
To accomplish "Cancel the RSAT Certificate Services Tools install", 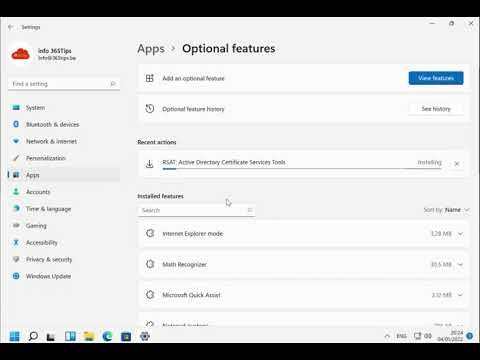I will (457, 164).
